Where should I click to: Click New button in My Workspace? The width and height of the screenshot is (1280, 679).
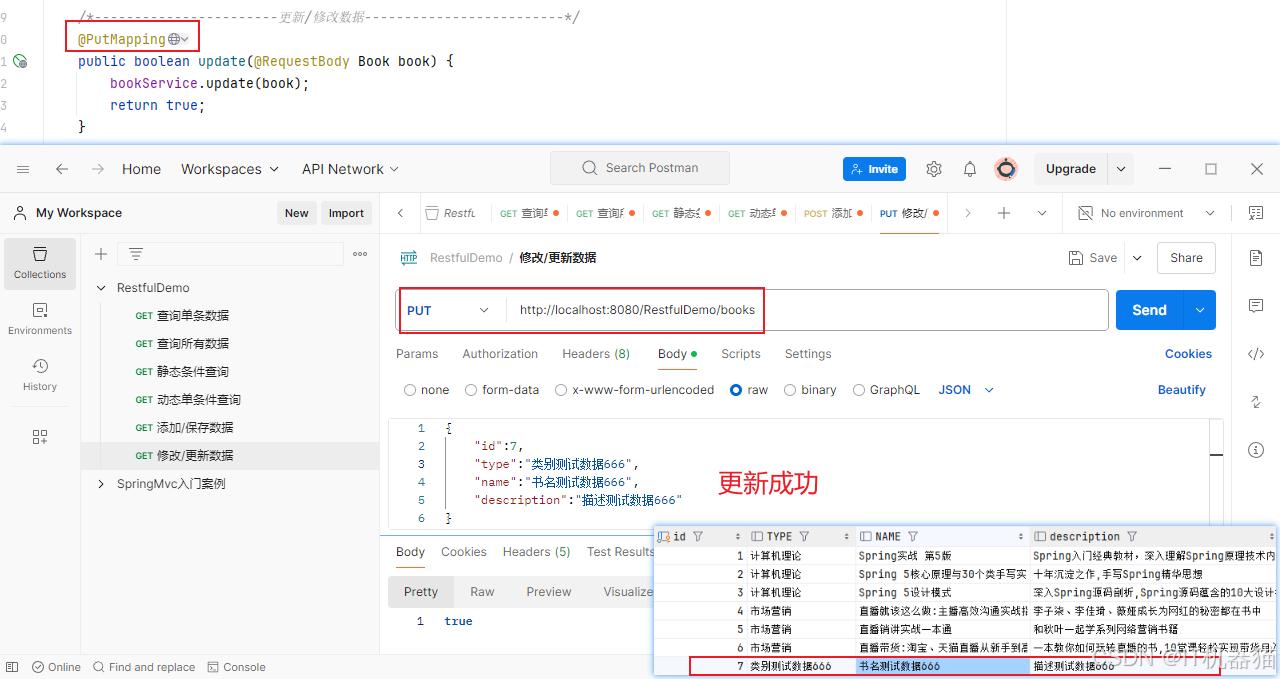point(296,213)
